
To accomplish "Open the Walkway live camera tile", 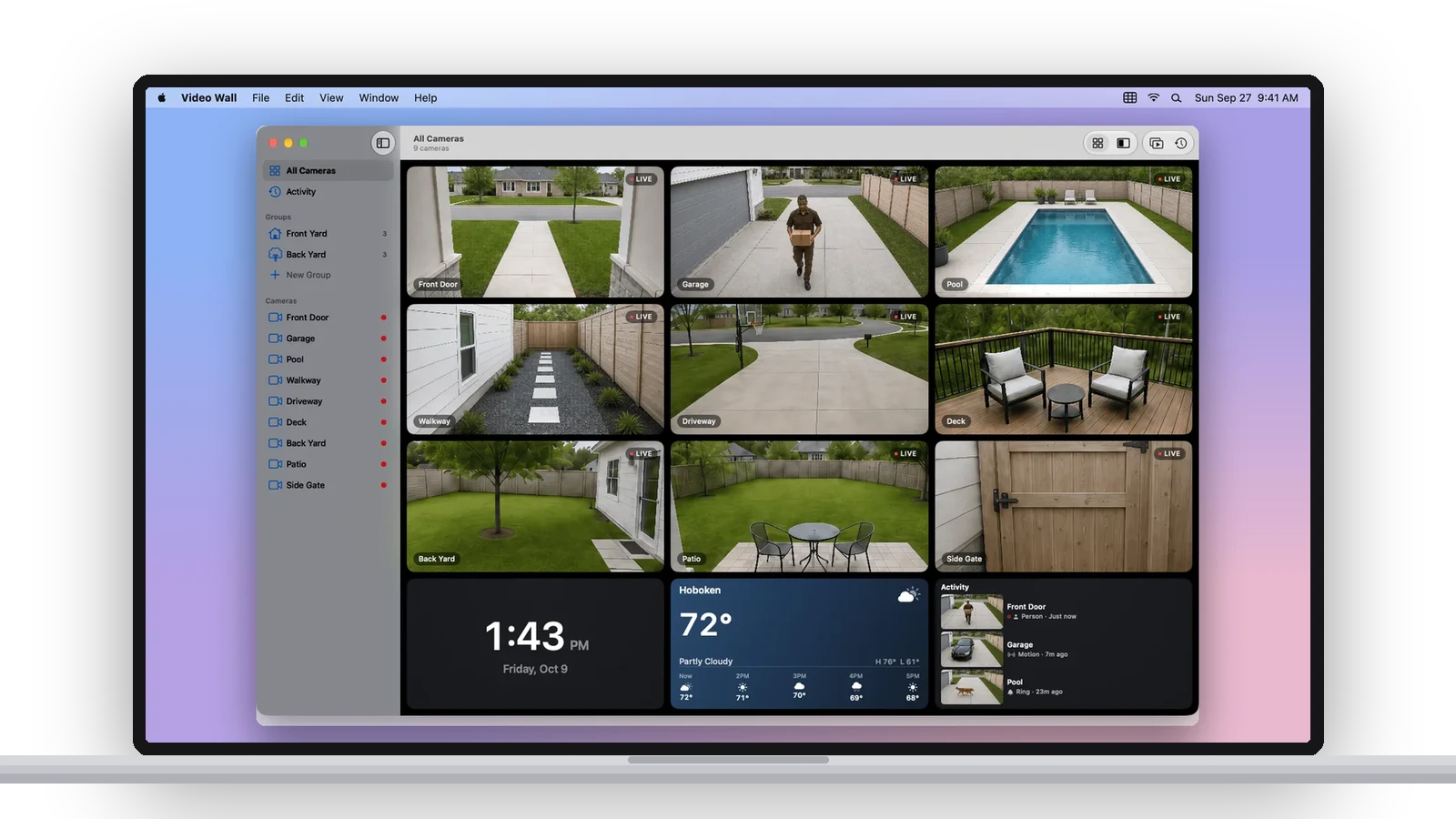I will tap(535, 369).
